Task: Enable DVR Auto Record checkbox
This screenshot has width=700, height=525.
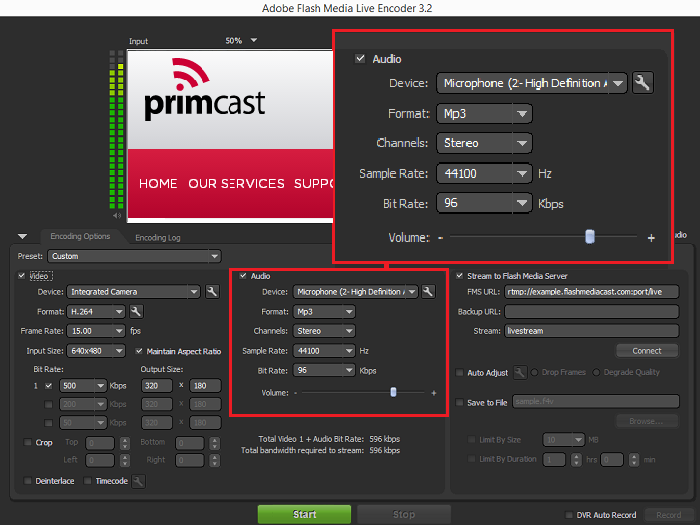Action: 569,515
